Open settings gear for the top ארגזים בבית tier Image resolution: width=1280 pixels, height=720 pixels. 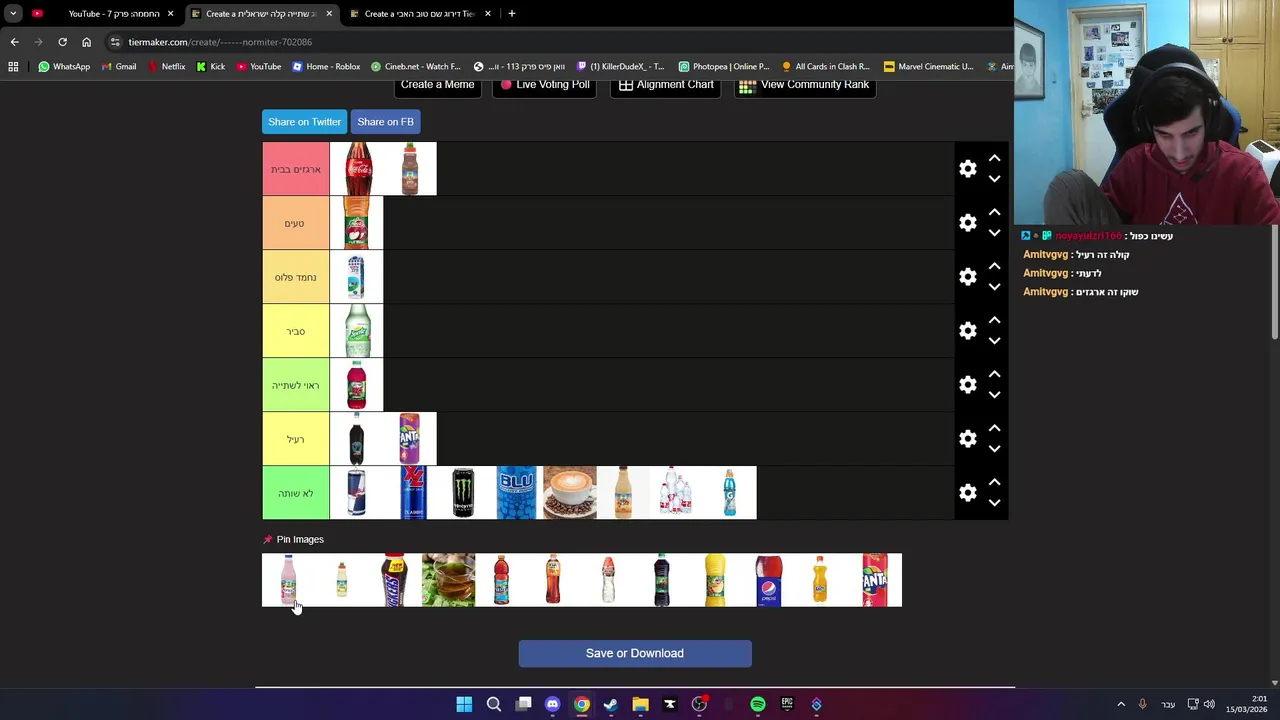pos(967,169)
